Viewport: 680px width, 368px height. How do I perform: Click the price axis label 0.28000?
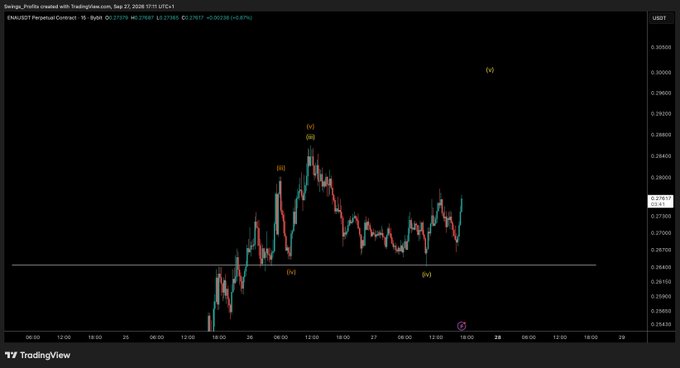[x=661, y=177]
